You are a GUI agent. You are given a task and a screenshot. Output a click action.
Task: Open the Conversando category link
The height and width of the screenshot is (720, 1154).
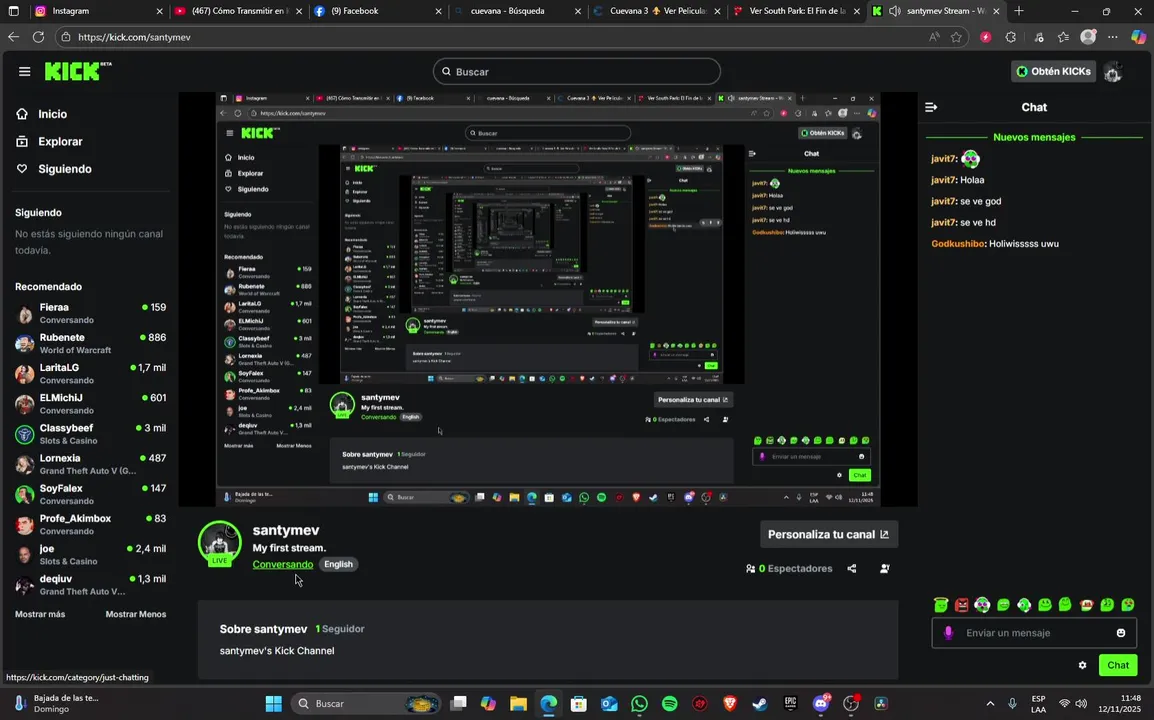[x=283, y=565]
